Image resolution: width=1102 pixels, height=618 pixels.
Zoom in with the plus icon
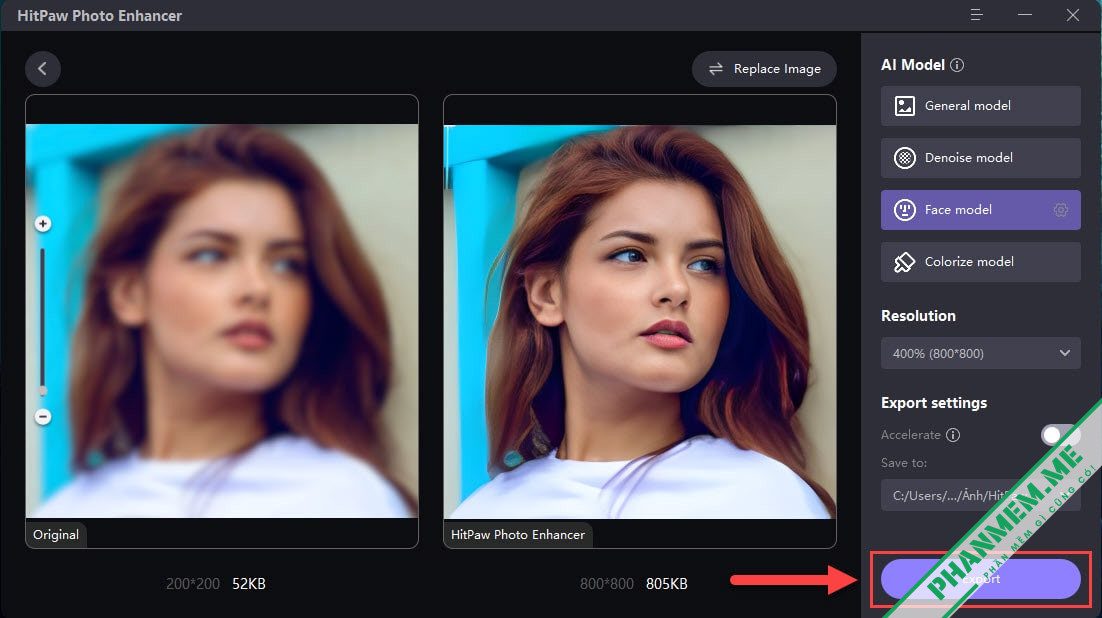[x=43, y=224]
